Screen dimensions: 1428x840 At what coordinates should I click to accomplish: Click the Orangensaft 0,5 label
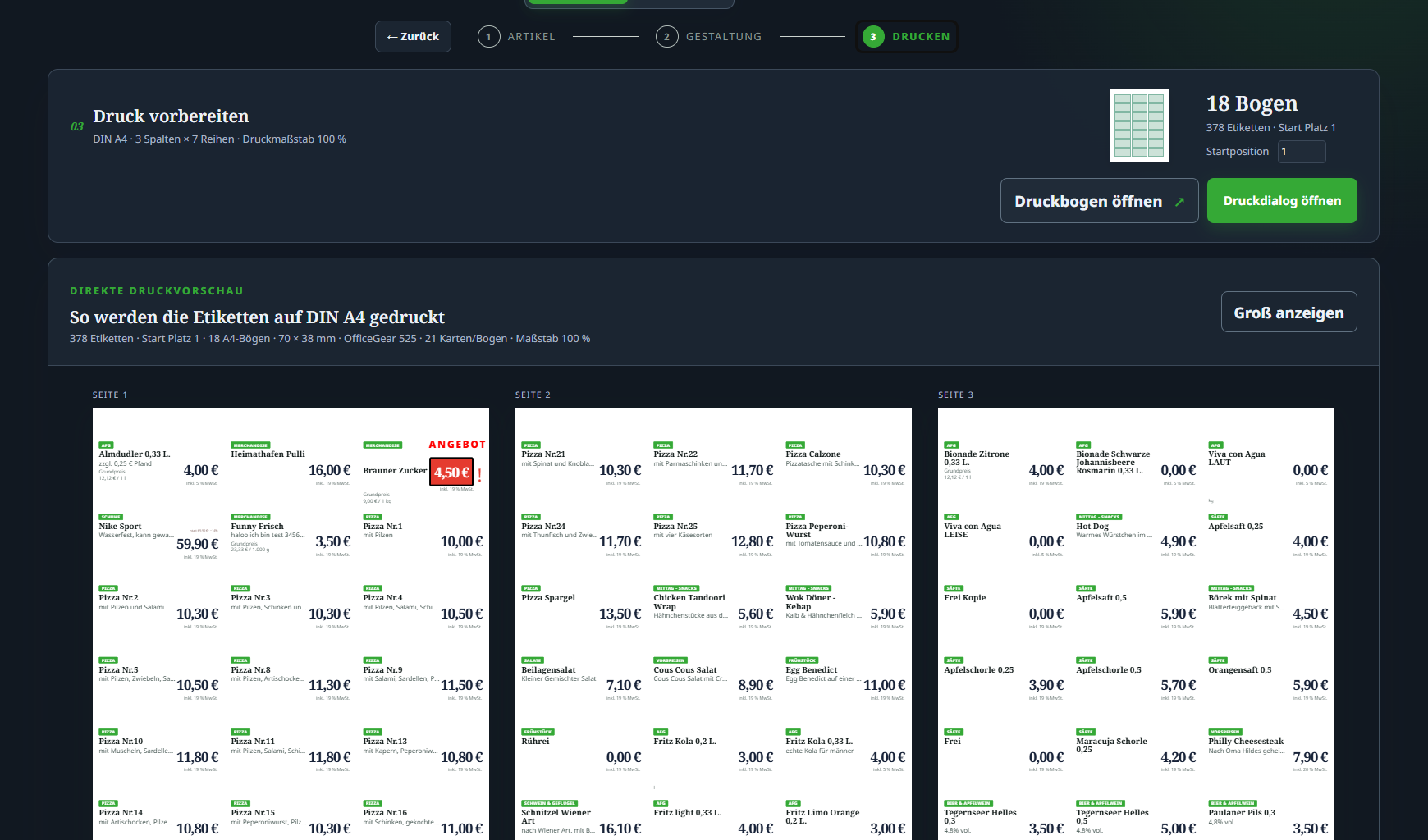pyautogui.click(x=1239, y=669)
